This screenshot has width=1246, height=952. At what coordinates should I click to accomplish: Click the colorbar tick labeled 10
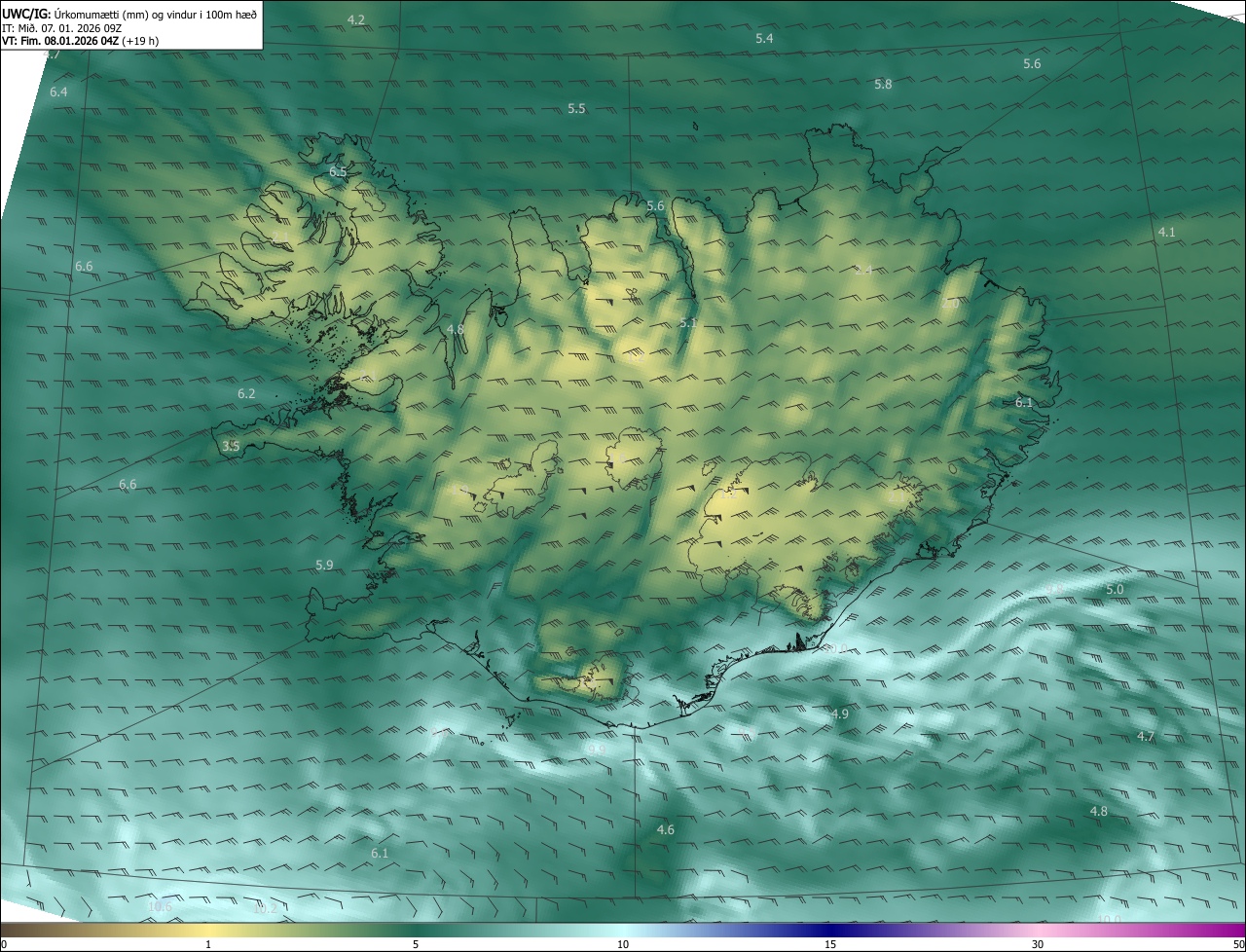(x=623, y=944)
